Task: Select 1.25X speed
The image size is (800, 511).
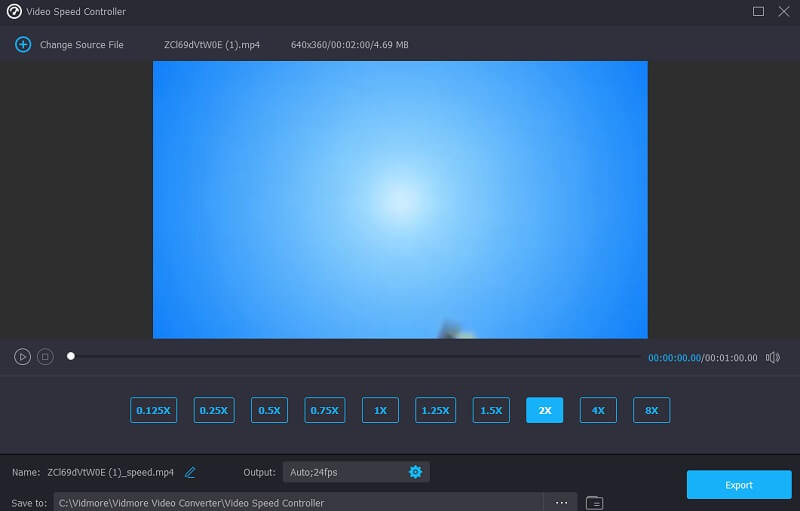Action: click(x=435, y=410)
